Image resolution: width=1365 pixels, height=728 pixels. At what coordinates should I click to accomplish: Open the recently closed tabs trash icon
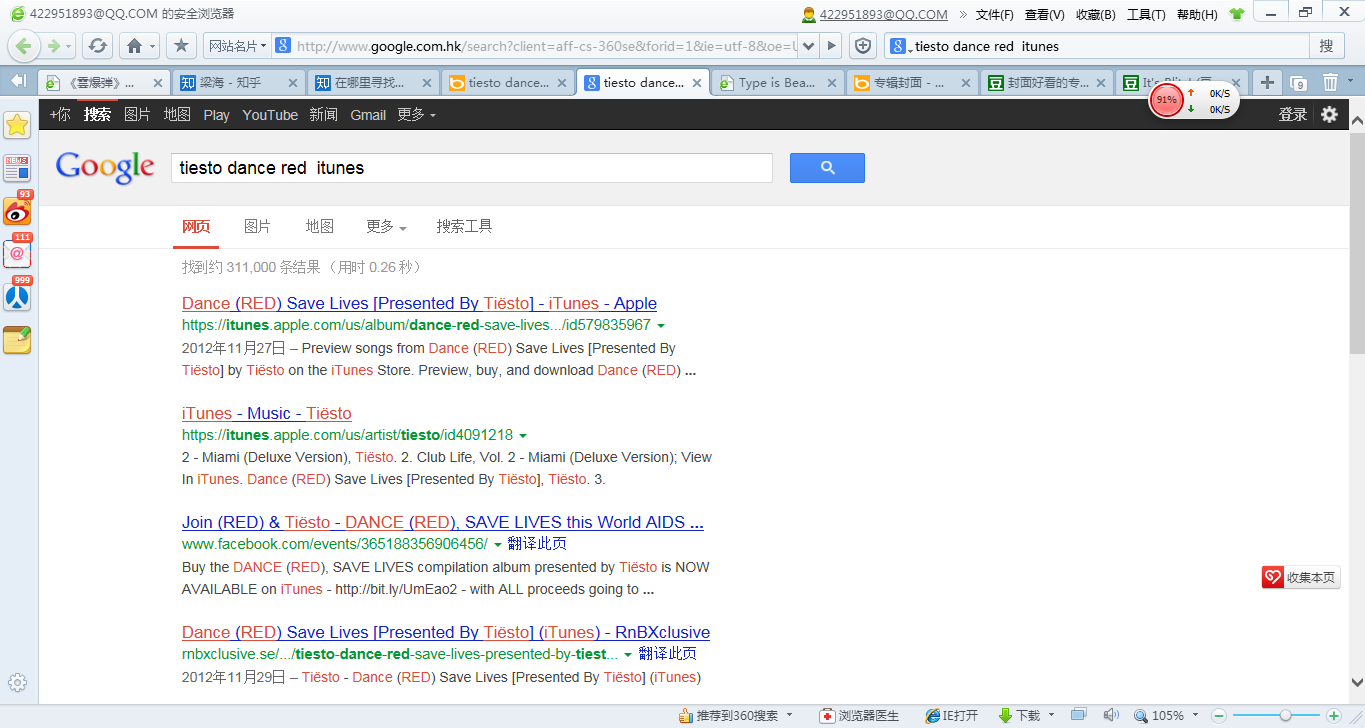pyautogui.click(x=1330, y=82)
